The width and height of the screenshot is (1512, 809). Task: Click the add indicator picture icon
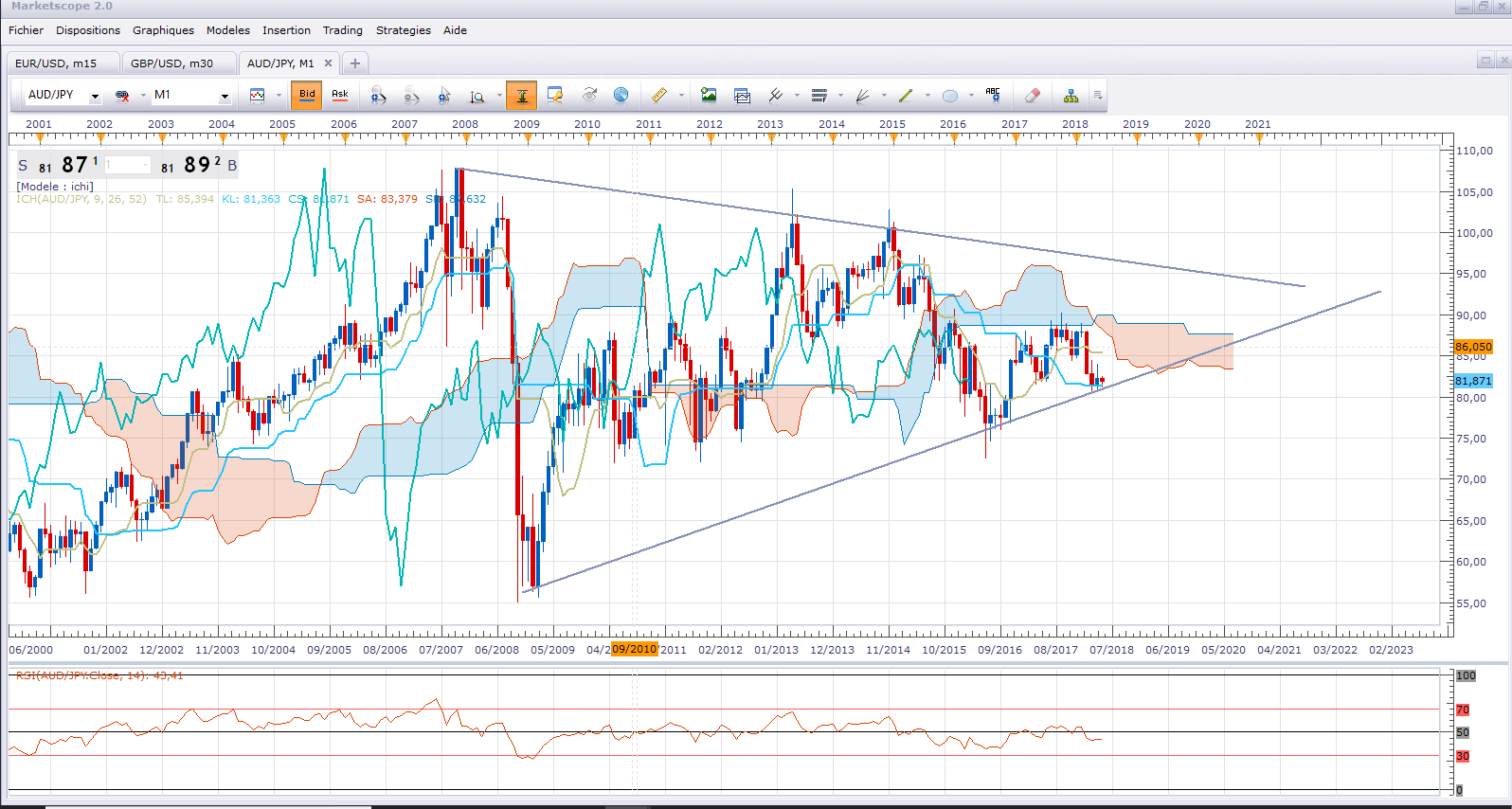click(709, 96)
